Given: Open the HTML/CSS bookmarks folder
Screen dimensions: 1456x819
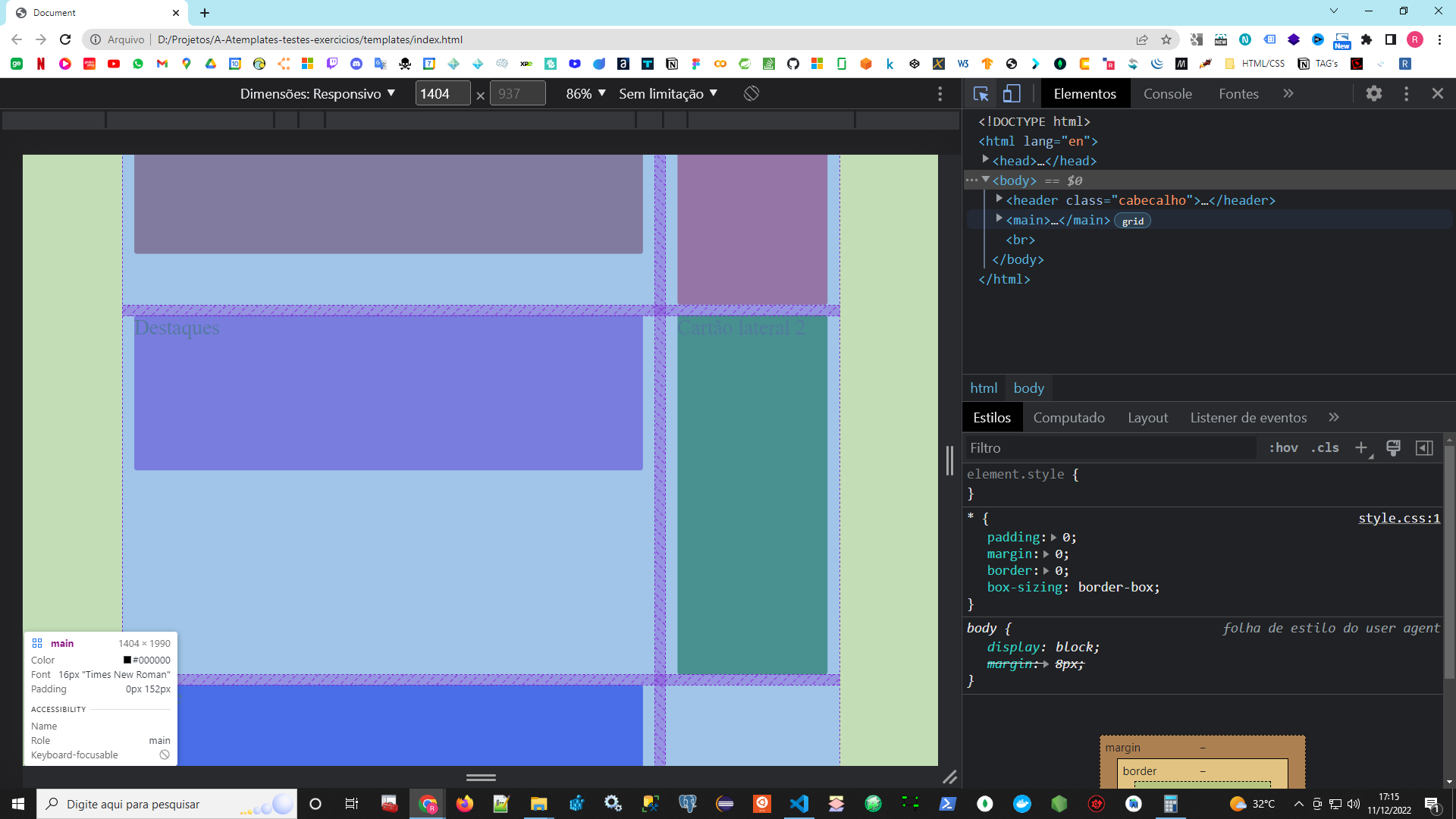Looking at the screenshot, I should 1255,64.
